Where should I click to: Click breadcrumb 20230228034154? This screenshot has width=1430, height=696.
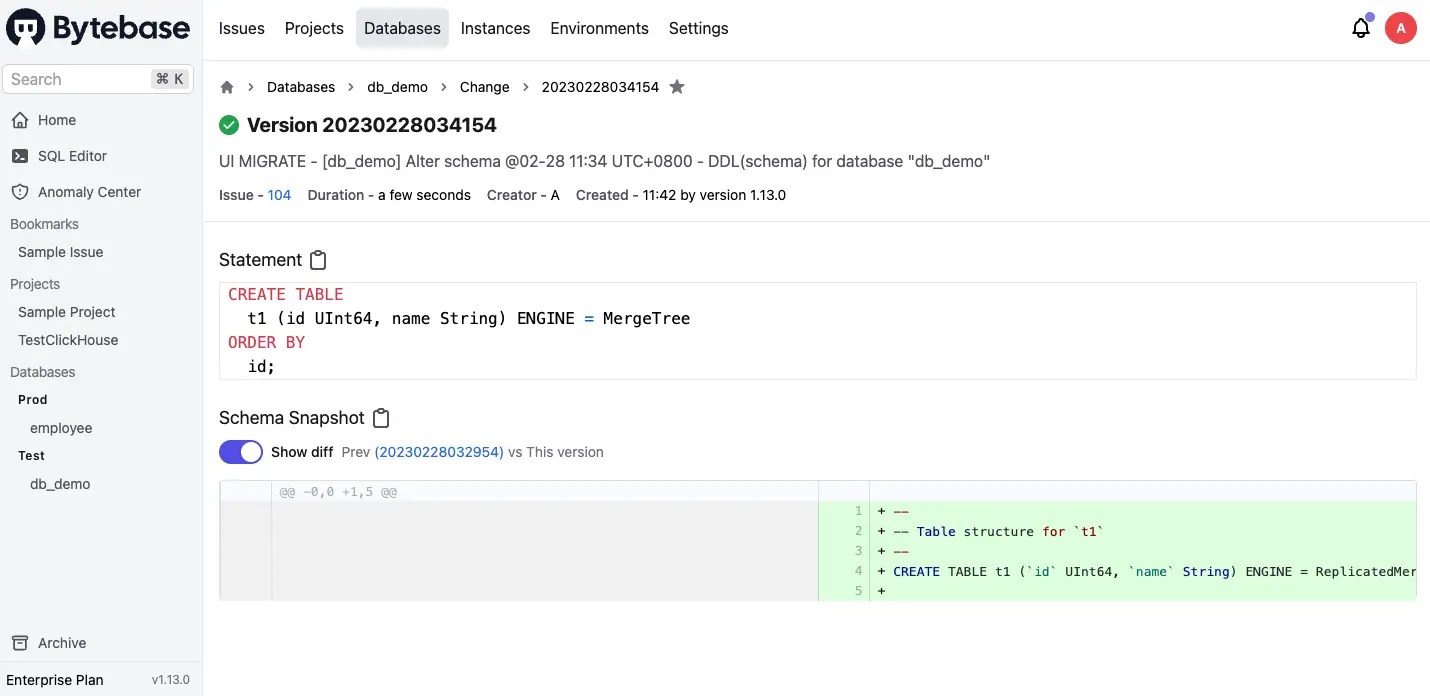click(x=600, y=87)
